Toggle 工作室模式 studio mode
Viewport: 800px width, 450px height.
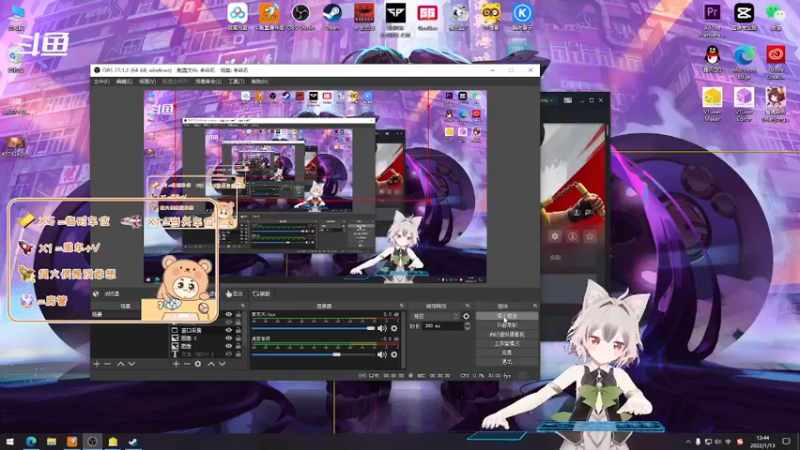tap(507, 343)
